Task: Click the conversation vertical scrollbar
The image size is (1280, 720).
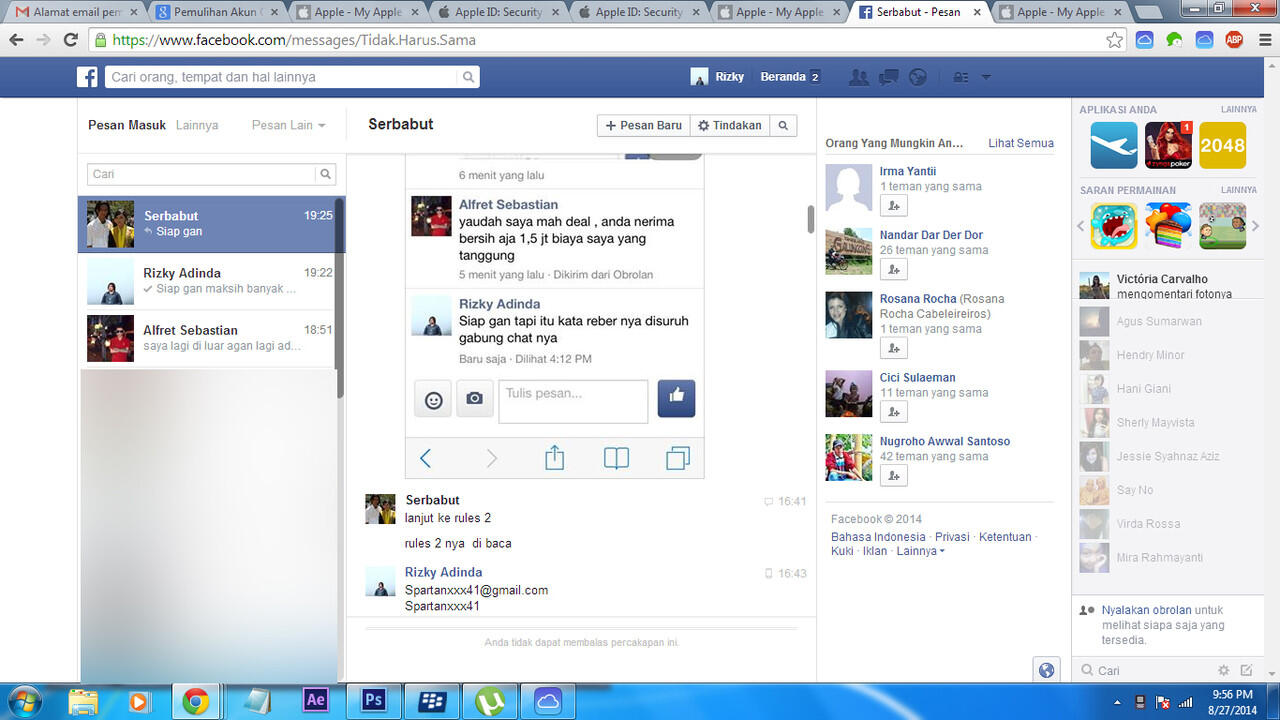Action: [810, 218]
